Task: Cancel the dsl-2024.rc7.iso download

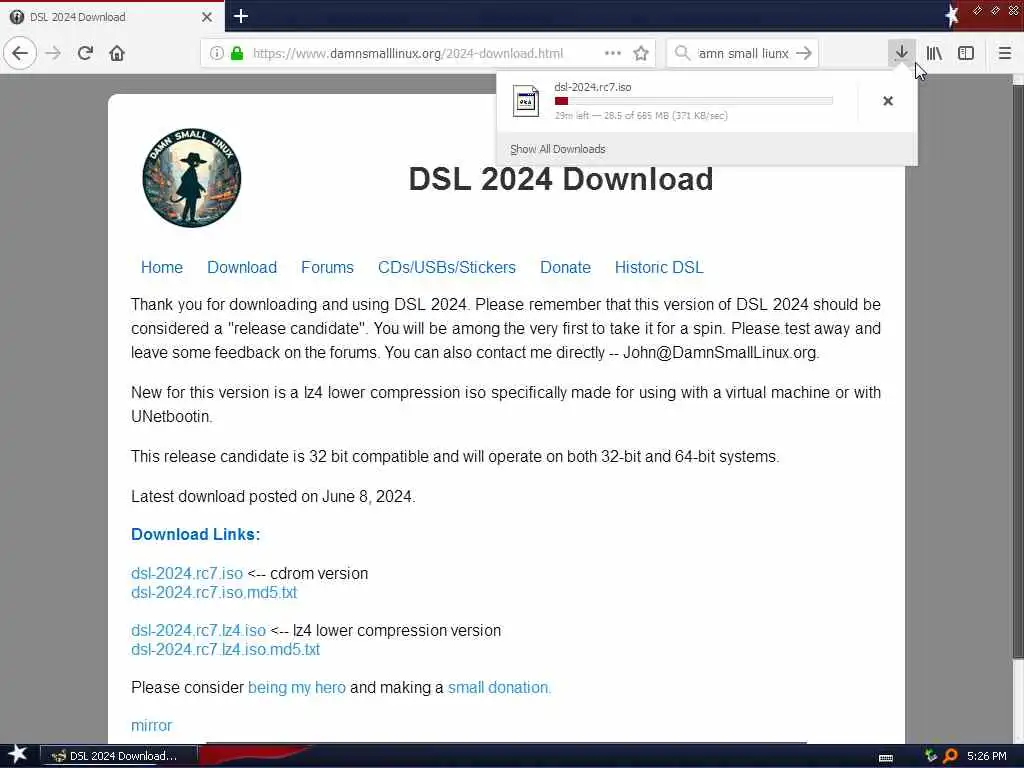Action: 888,101
